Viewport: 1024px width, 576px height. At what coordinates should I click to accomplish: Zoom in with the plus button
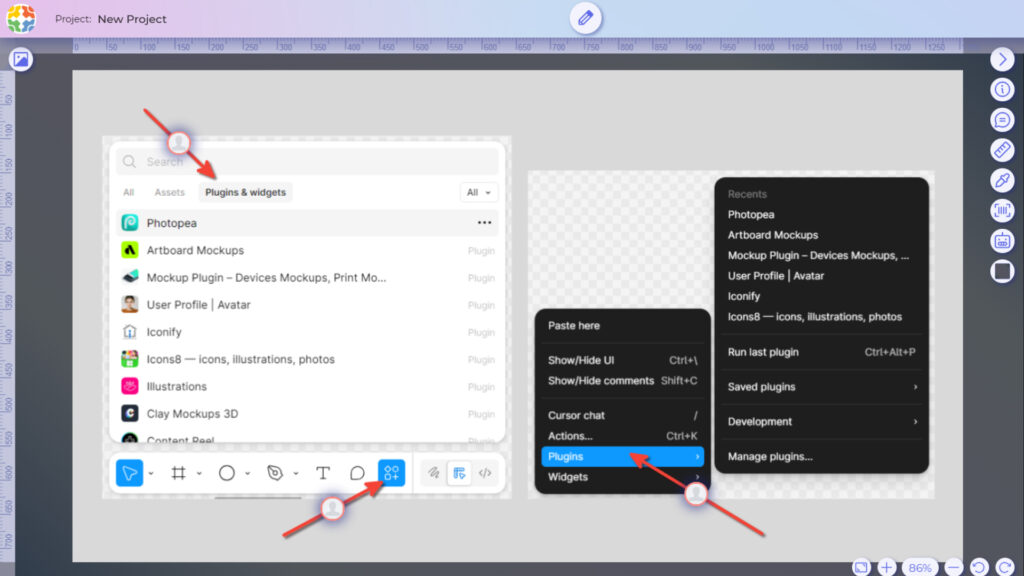(886, 567)
